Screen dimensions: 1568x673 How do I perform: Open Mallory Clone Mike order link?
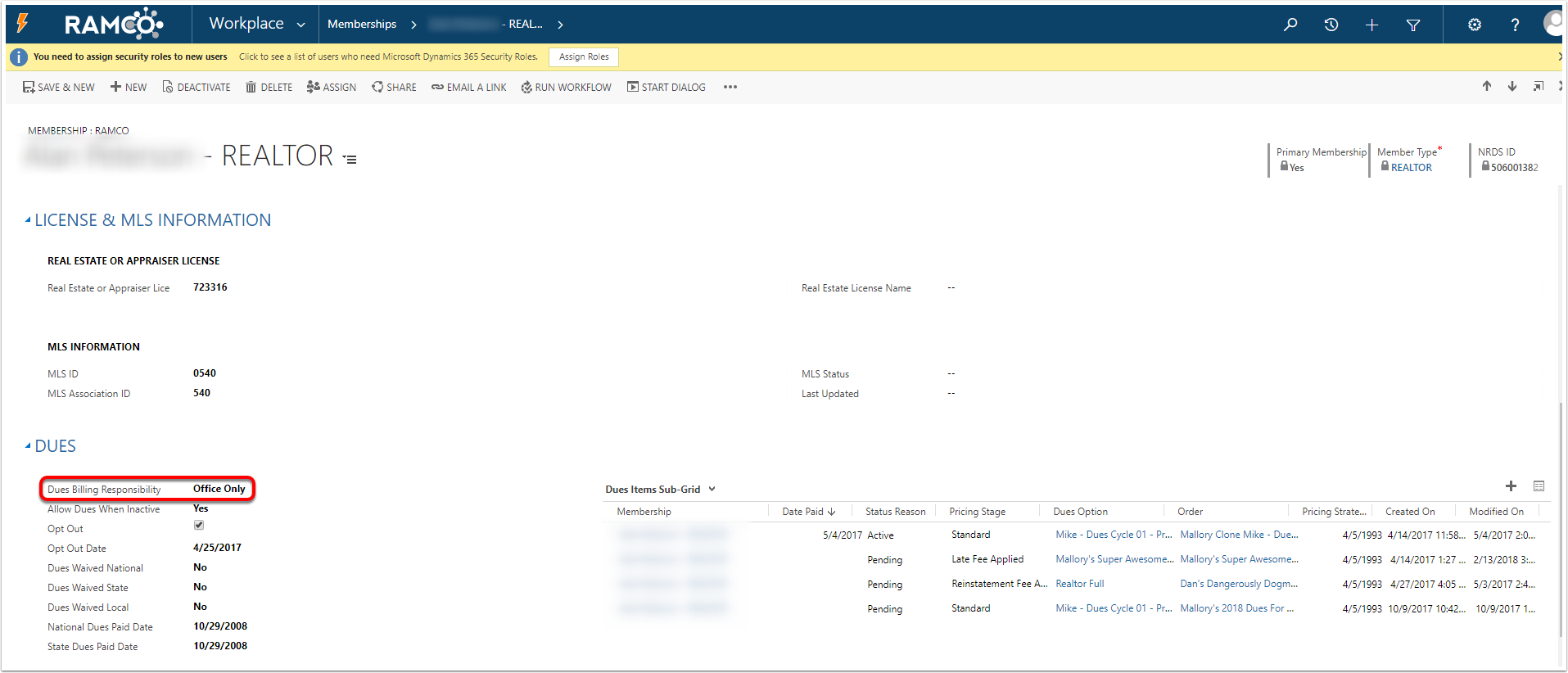tap(1240, 535)
